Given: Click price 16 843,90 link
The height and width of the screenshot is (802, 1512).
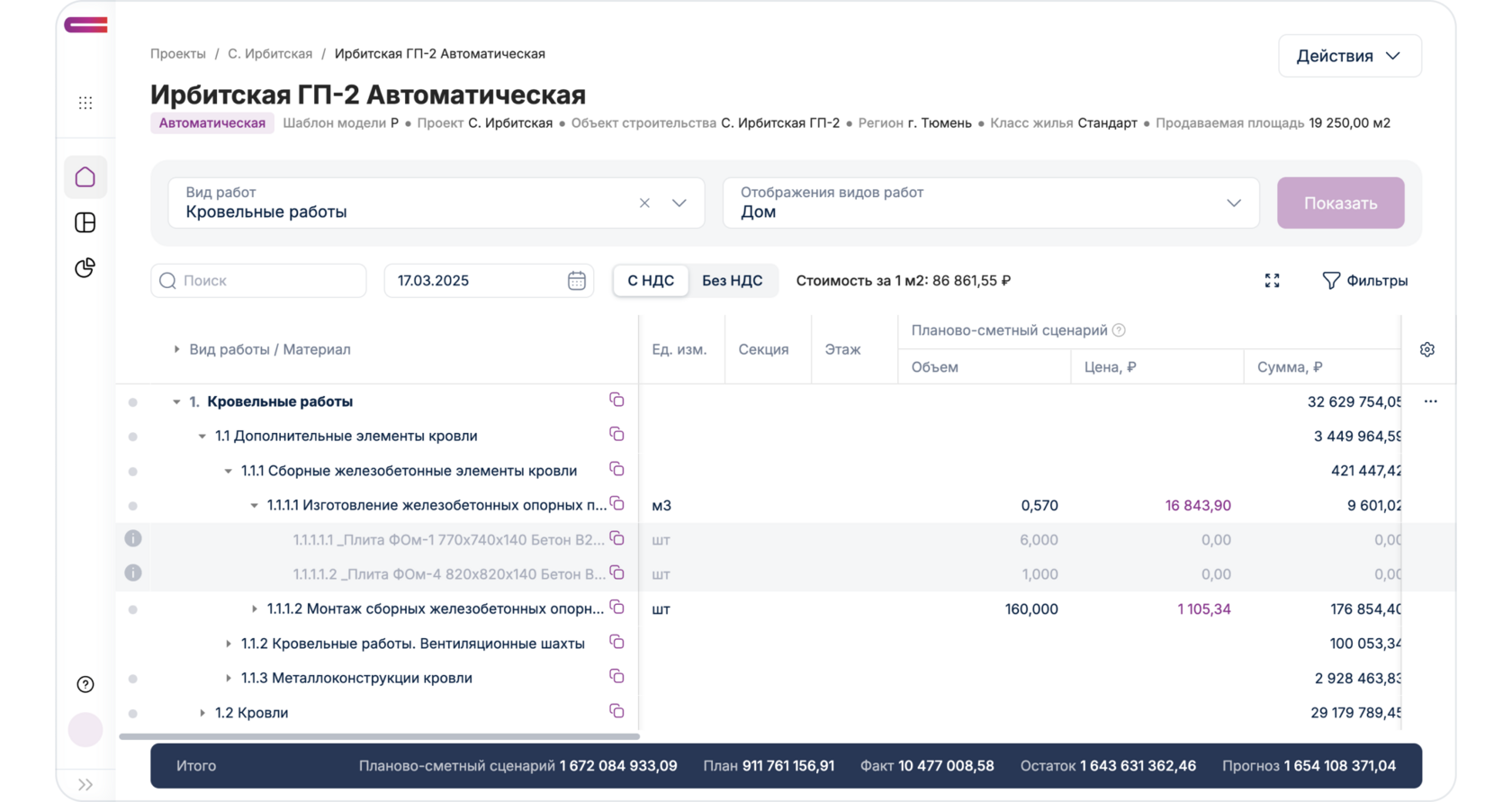Looking at the screenshot, I should pyautogui.click(x=1198, y=506).
